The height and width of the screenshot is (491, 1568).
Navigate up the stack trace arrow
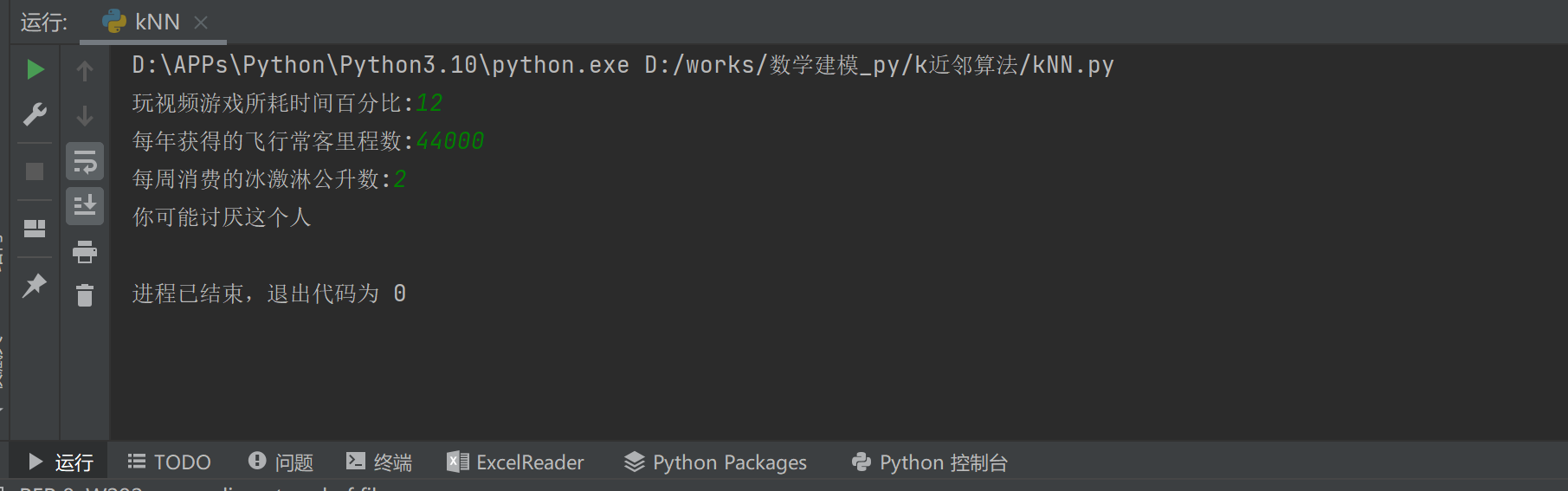tap(85, 70)
